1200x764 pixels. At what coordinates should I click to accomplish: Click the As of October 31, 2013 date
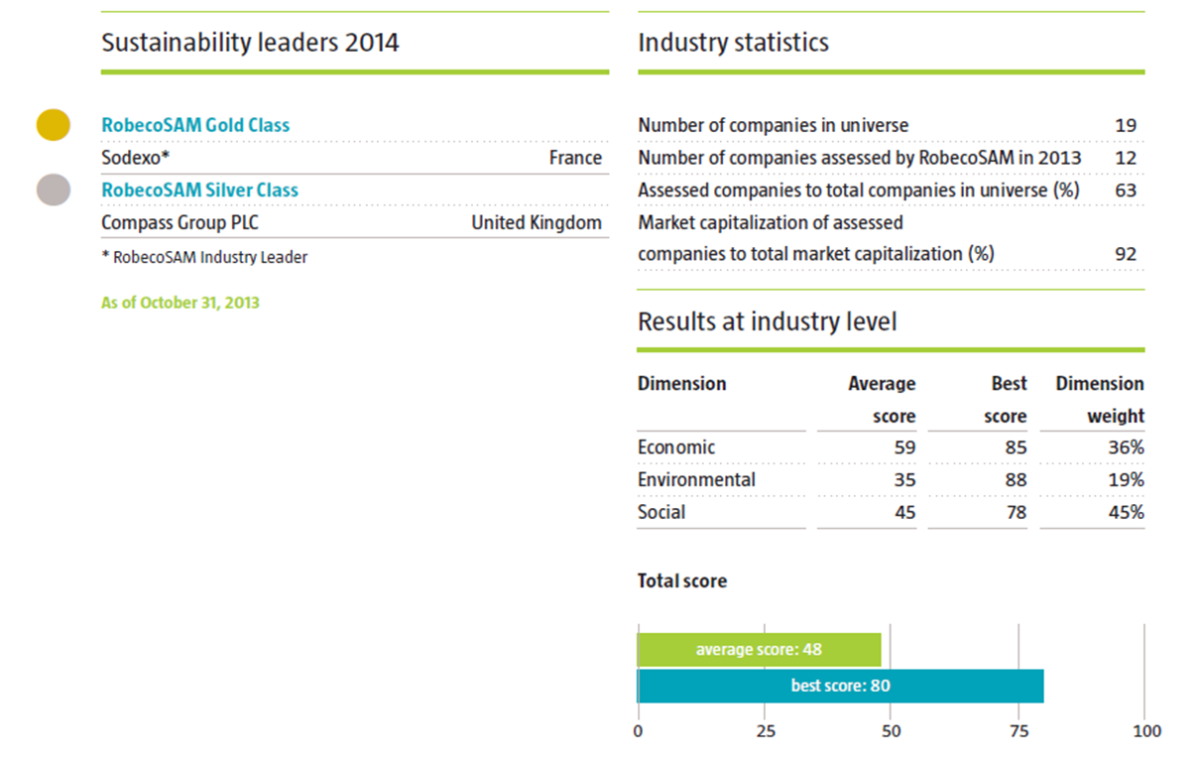coord(180,301)
